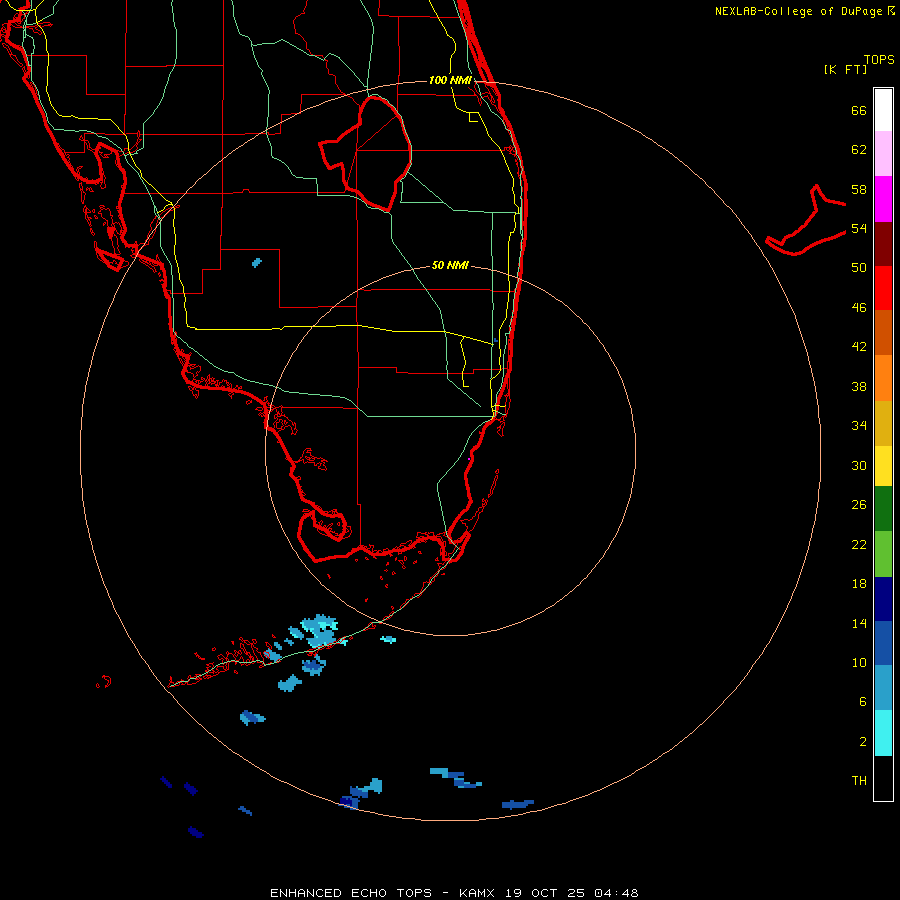Select the 22 legend value
The height and width of the screenshot is (900, 900).
(x=859, y=544)
